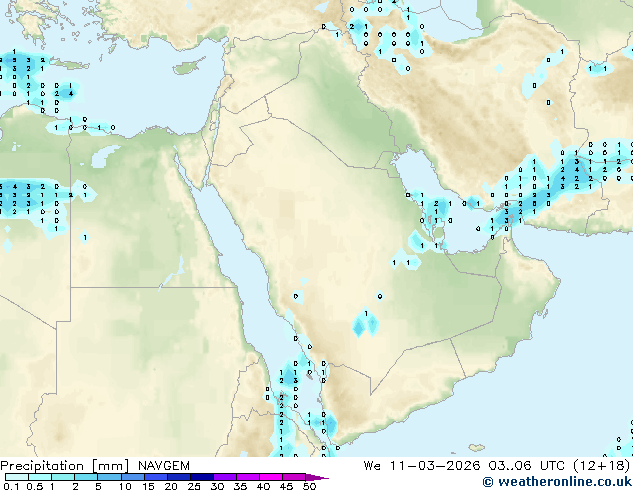The width and height of the screenshot is (634, 490).
Task: Click the '03..06 UTC' time text
Action: (x=526, y=466)
